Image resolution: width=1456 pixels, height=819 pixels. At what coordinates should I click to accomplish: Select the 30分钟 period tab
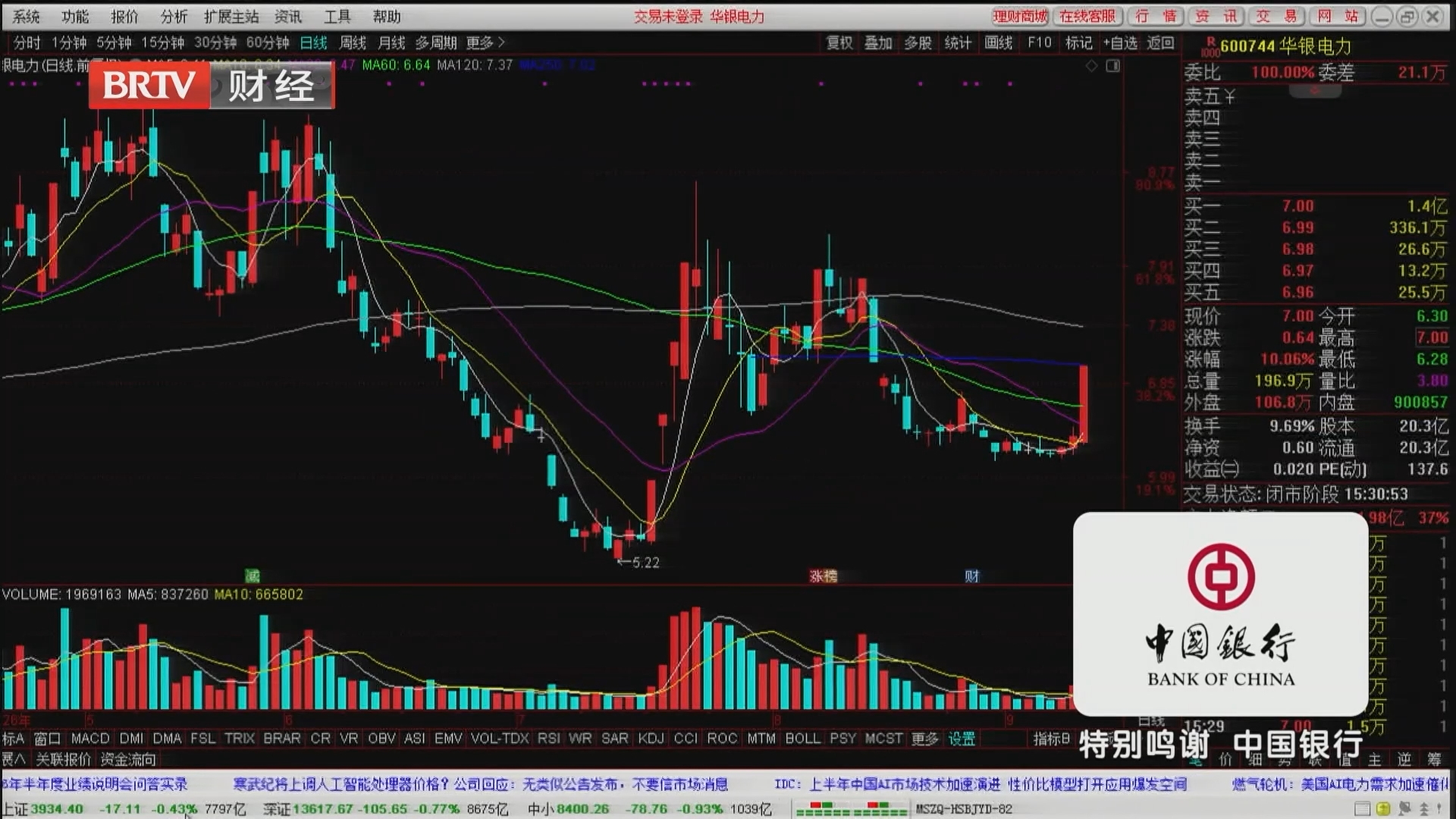pyautogui.click(x=215, y=43)
